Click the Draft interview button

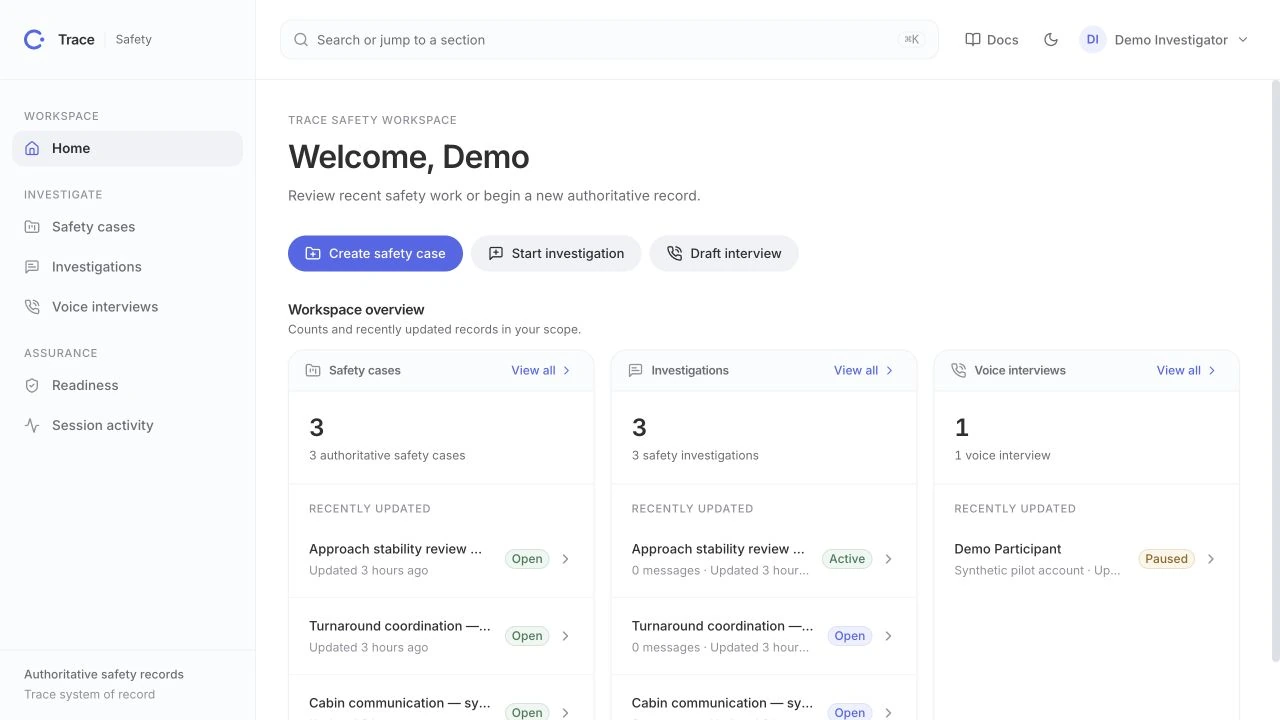pyautogui.click(x=724, y=254)
